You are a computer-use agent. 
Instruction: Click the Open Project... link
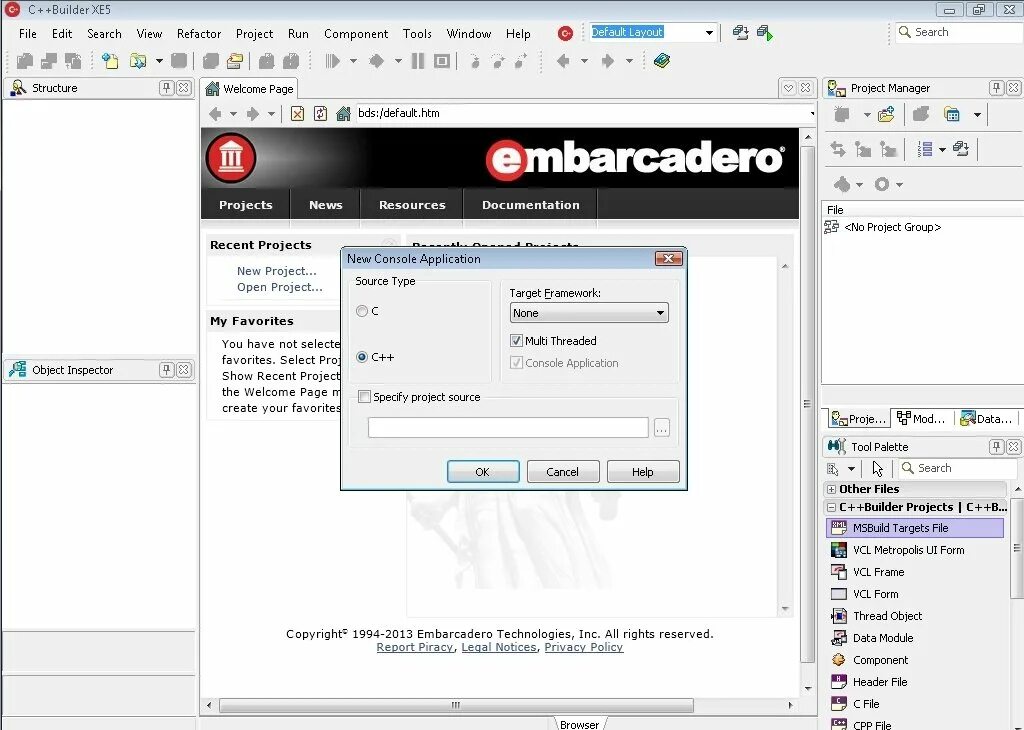click(x=280, y=287)
